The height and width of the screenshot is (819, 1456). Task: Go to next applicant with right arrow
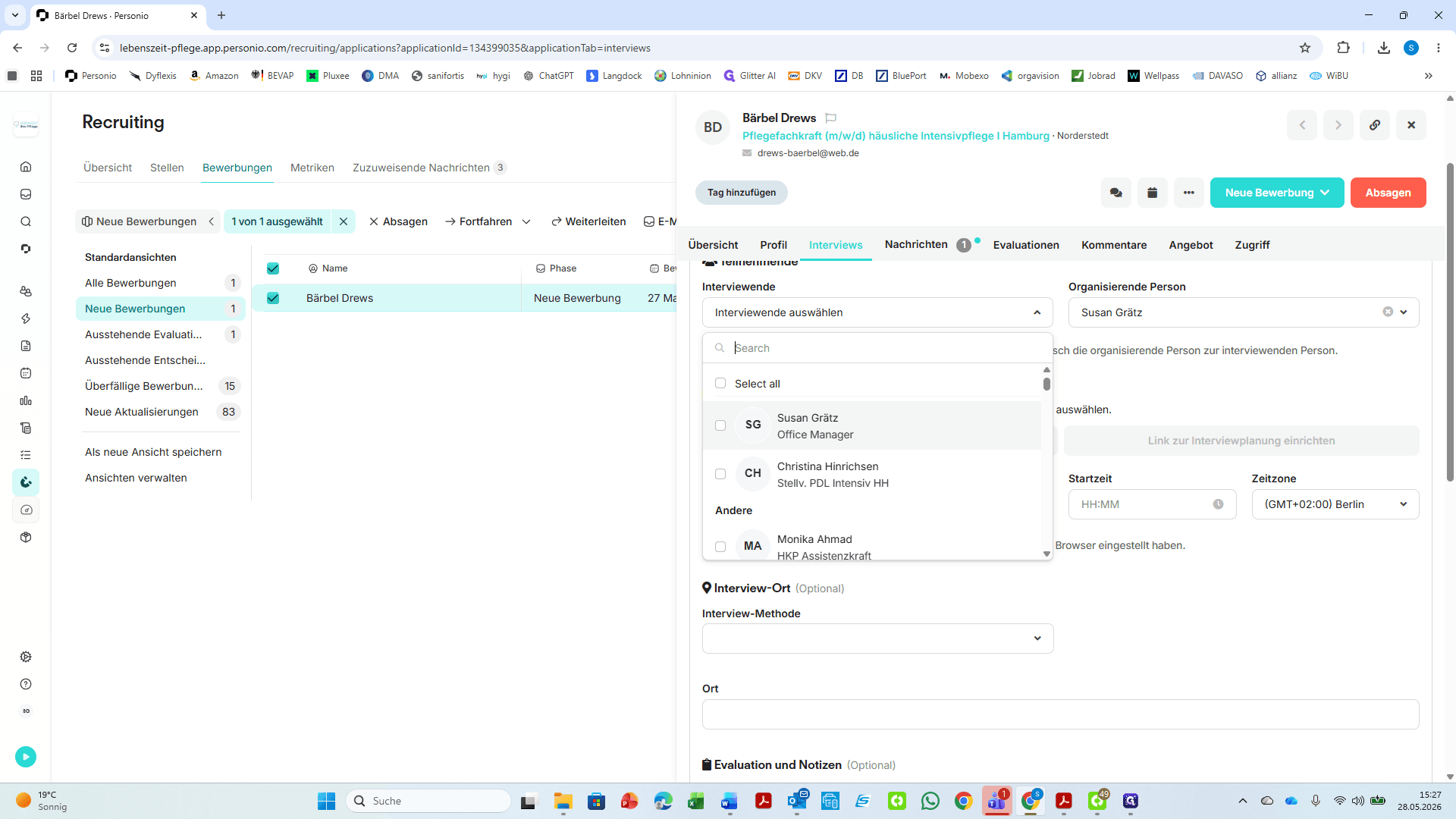coord(1338,125)
